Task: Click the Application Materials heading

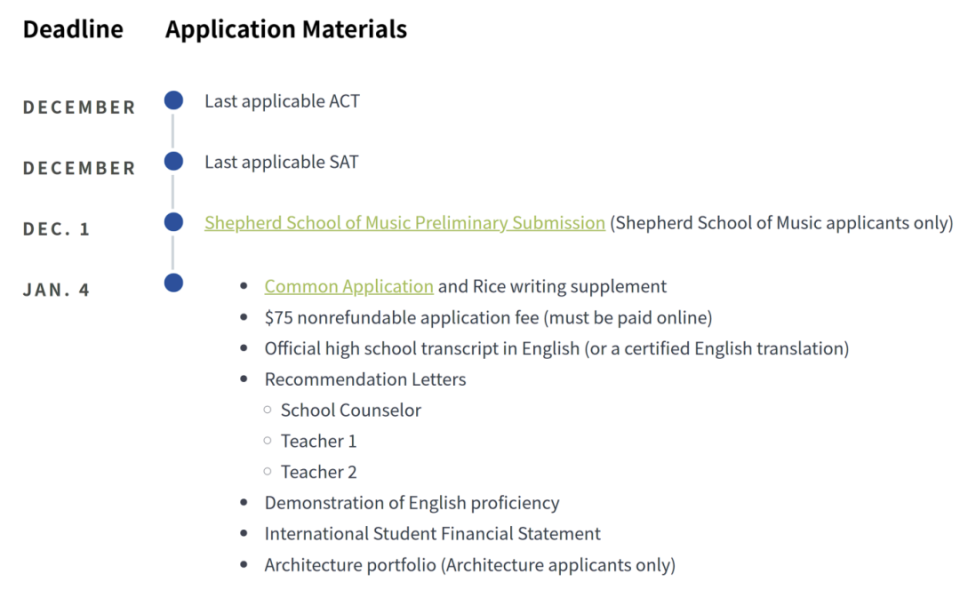Action: point(286,30)
